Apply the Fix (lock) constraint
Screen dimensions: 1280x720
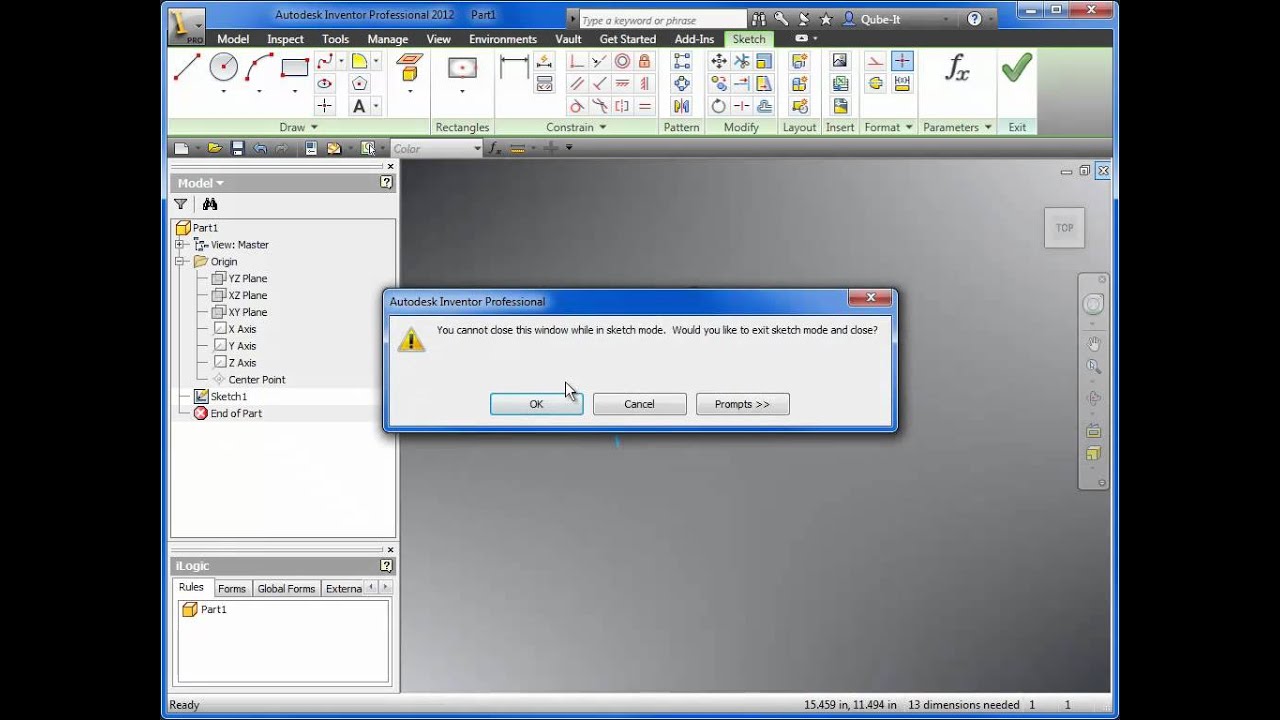tap(644, 62)
